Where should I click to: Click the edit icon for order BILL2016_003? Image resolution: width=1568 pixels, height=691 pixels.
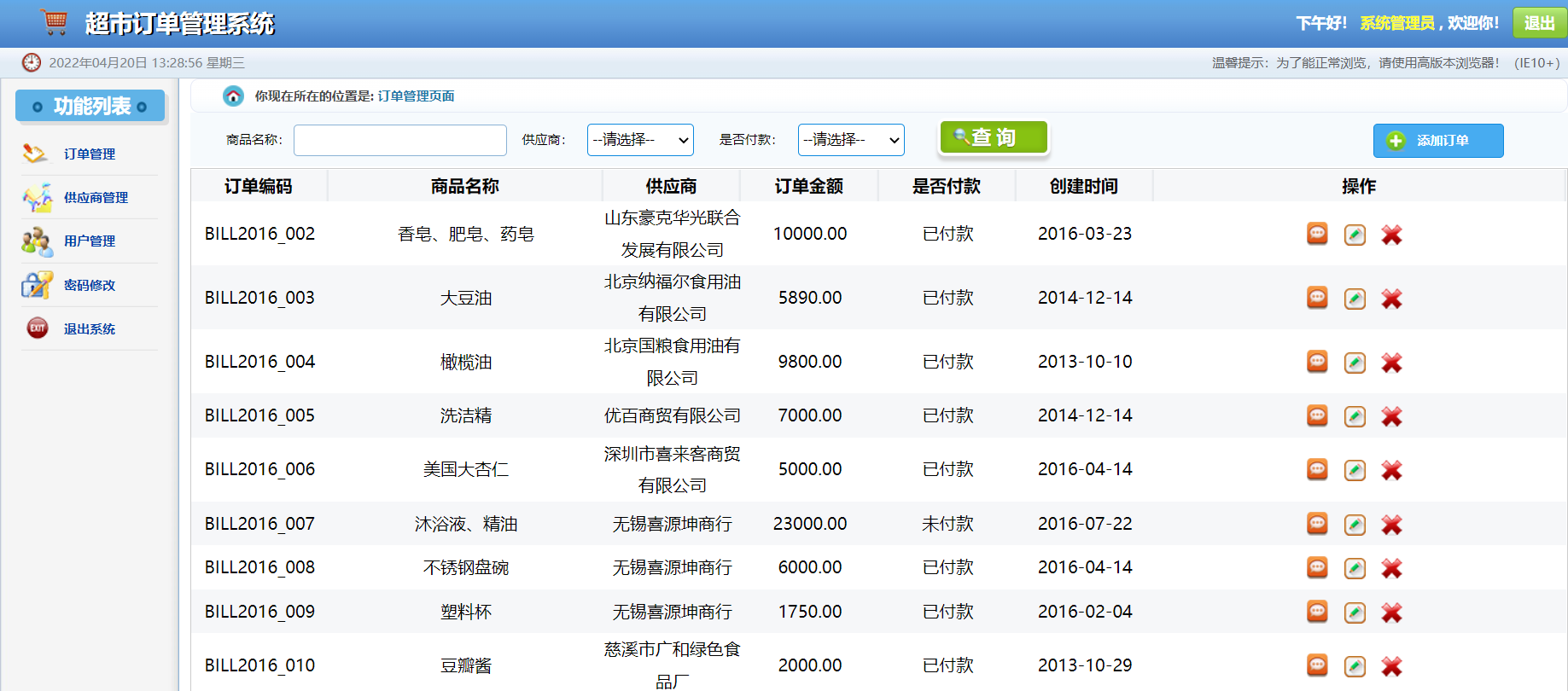1355,299
